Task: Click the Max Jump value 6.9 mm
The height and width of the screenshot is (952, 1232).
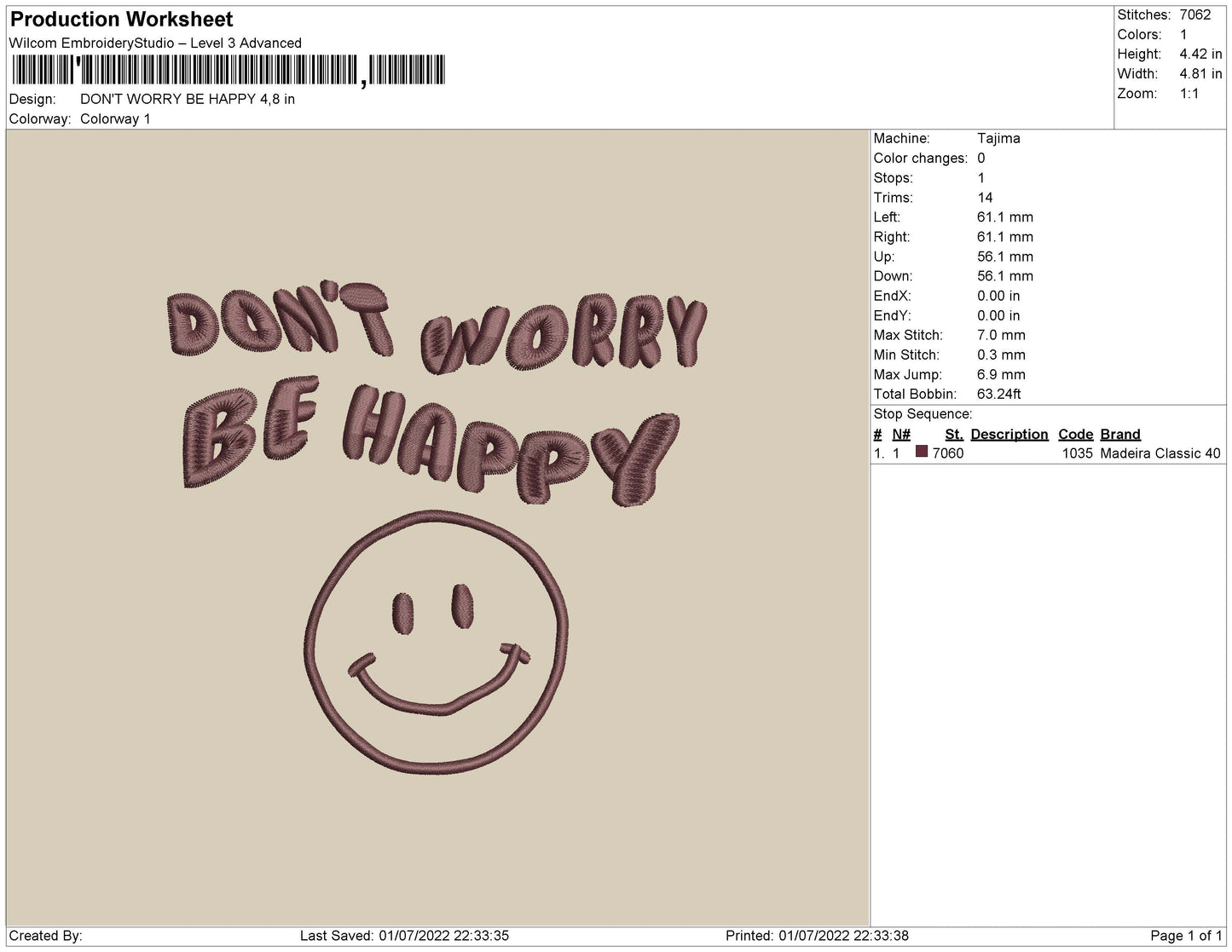Action: coord(1001,373)
